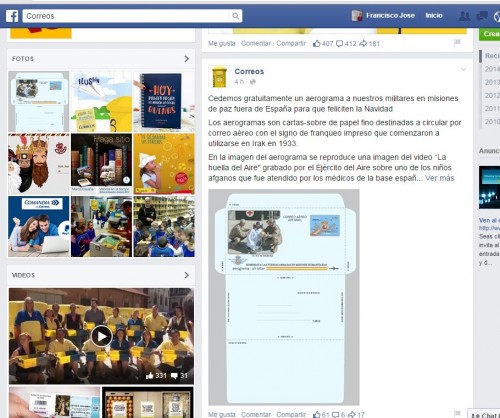The image size is (500, 418).
Task: Go to Inicio in the top bar
Action: pos(434,15)
